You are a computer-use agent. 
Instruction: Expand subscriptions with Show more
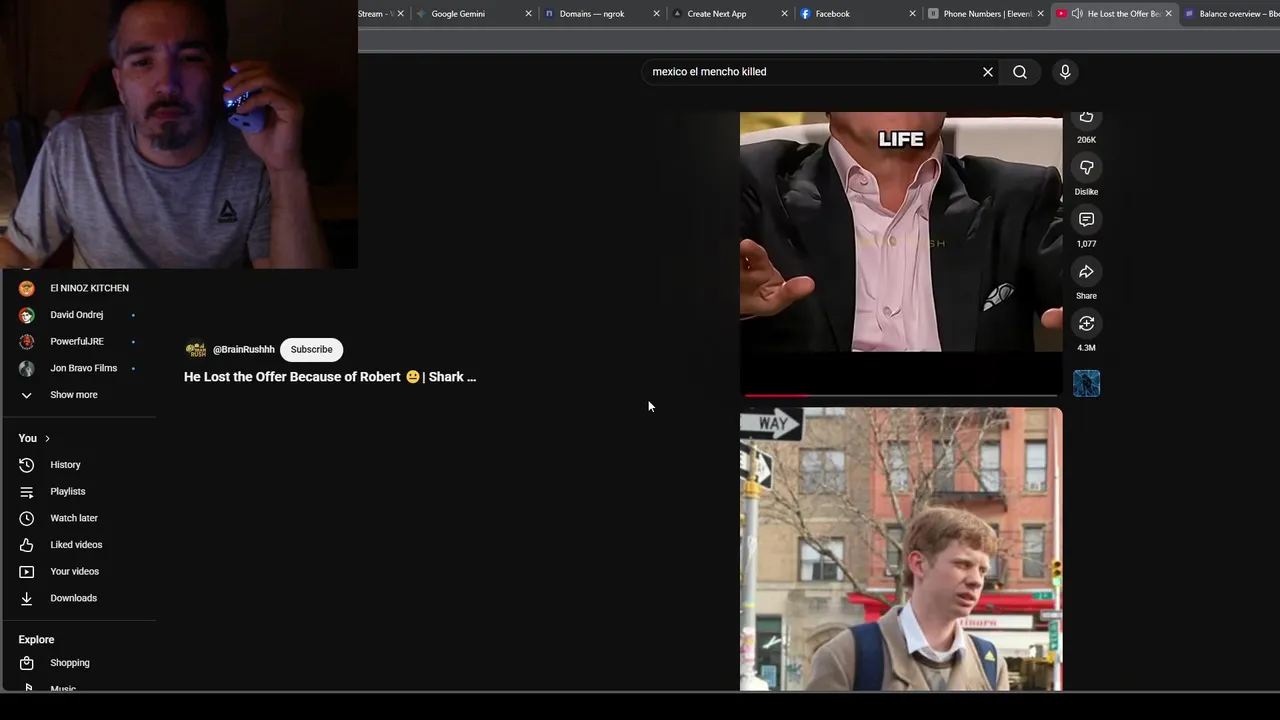pyautogui.click(x=74, y=395)
